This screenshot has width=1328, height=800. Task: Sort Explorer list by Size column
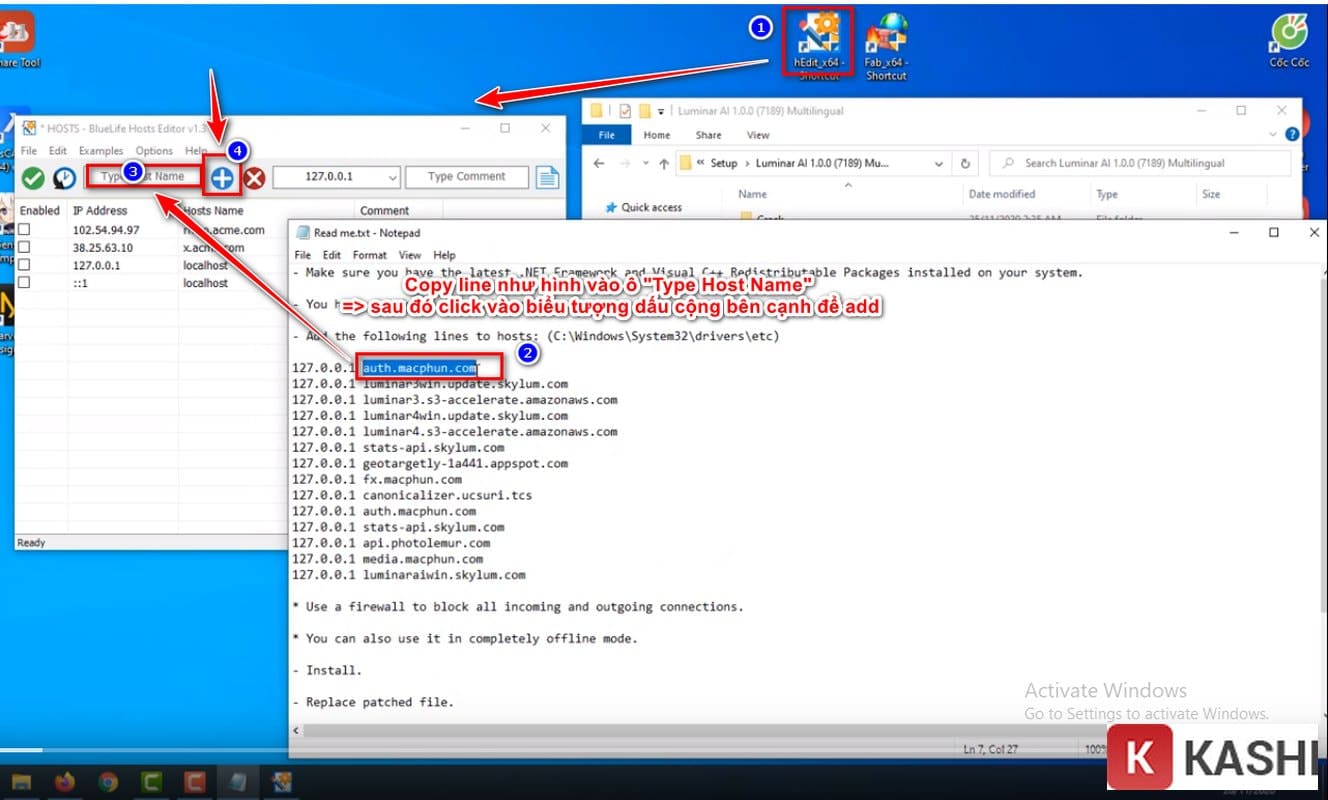click(x=1211, y=194)
